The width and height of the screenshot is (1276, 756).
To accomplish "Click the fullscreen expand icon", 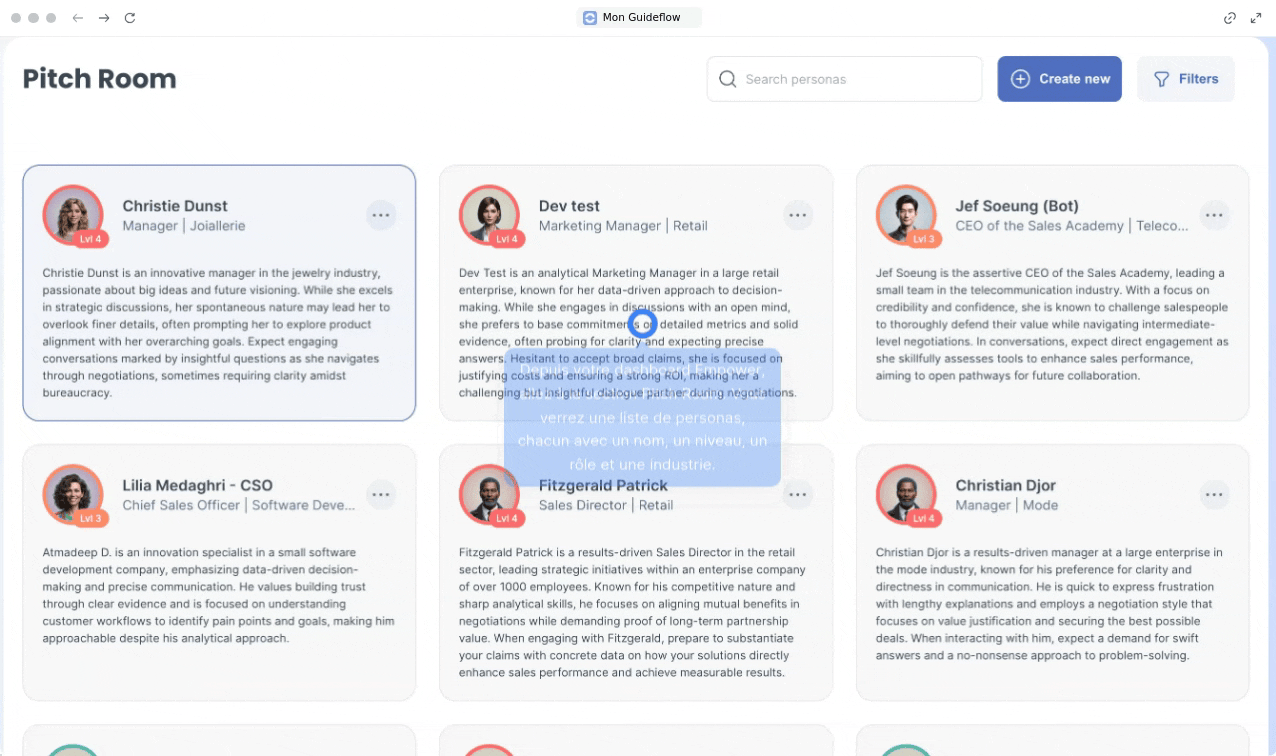I will click(x=1256, y=18).
